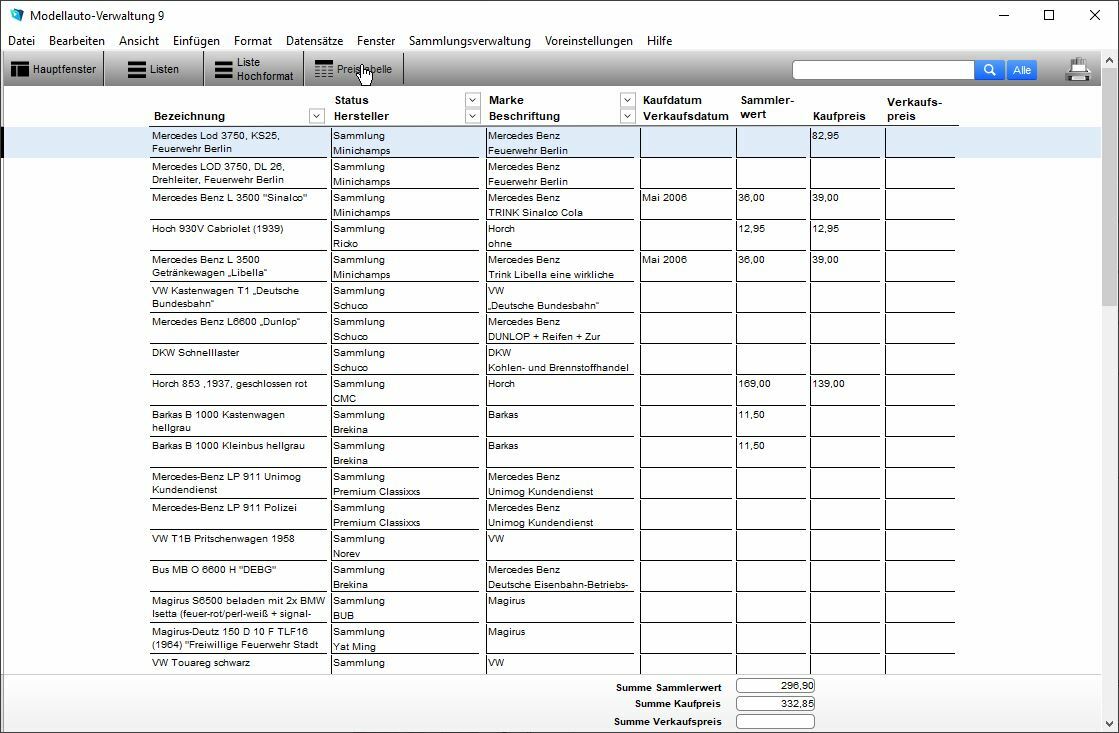Click the Modellauto-Verwaltung app icon
The image size is (1119, 733).
coord(16,15)
